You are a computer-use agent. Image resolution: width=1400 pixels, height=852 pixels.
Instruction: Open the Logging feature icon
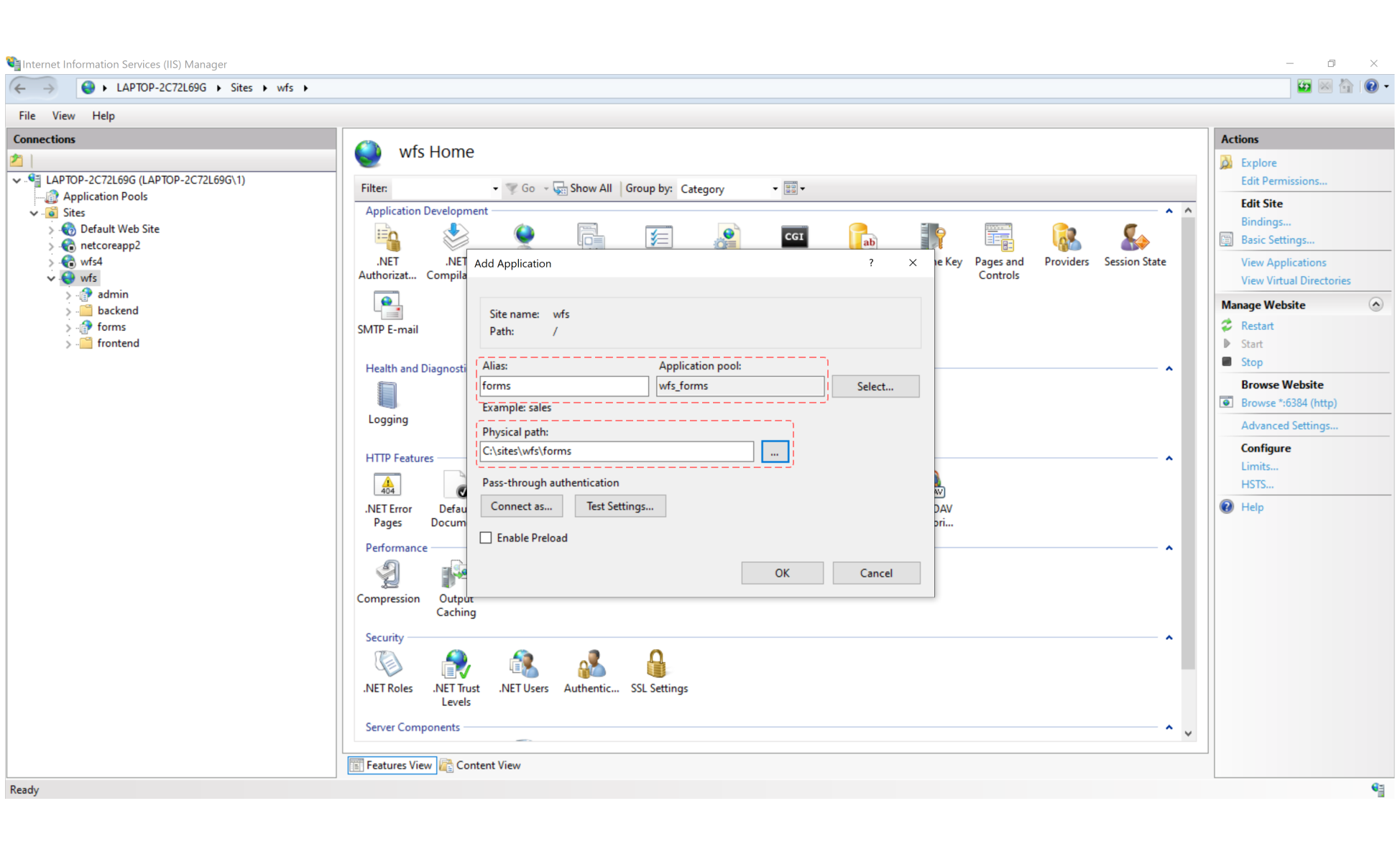click(387, 403)
